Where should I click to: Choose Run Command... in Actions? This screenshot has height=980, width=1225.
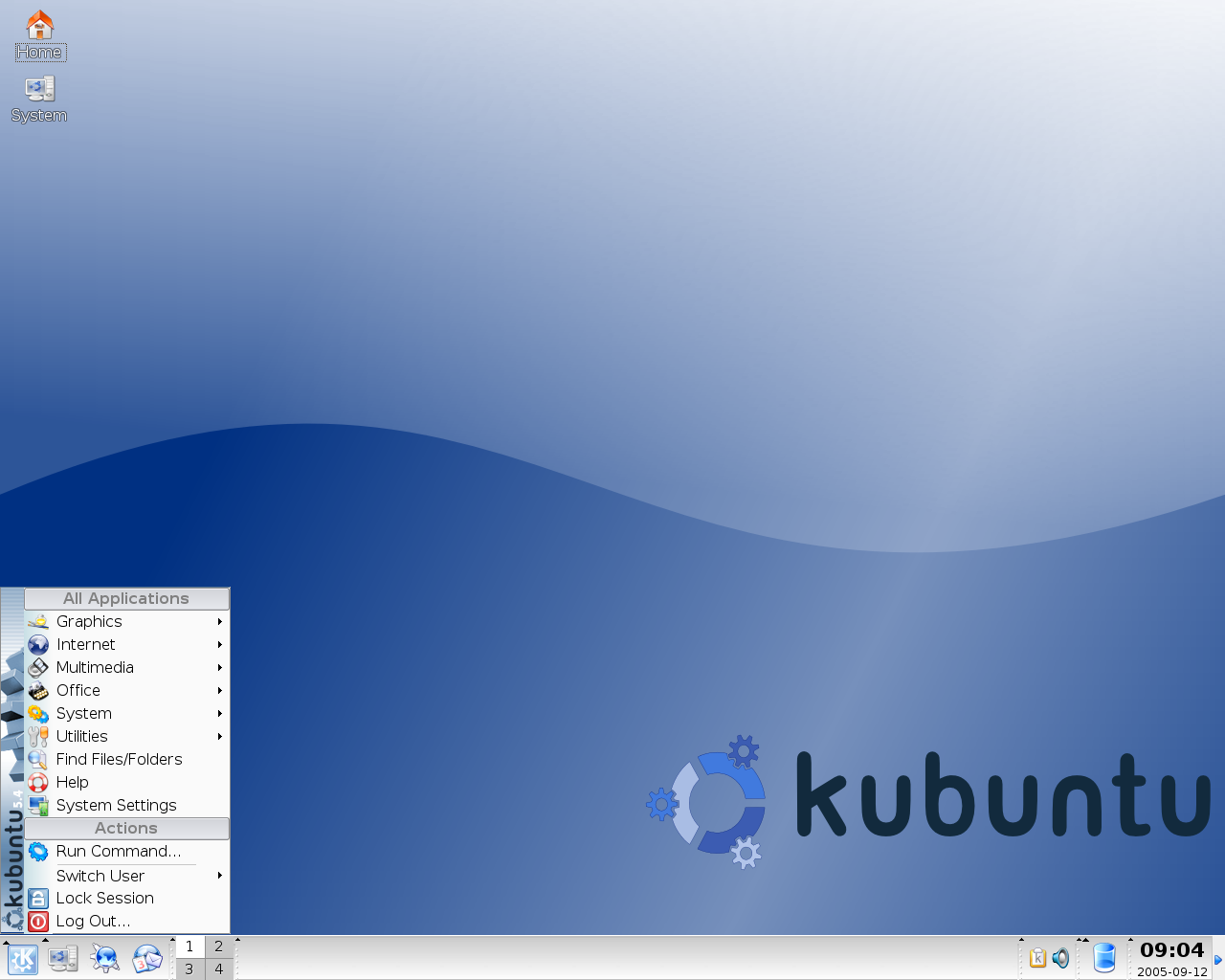tap(126, 851)
